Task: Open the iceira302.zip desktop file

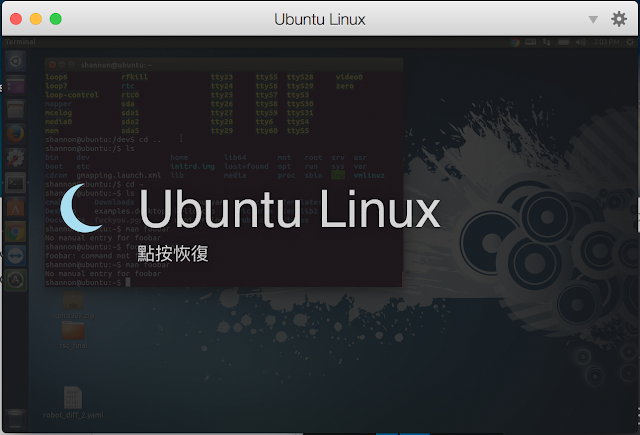Action: coord(73,306)
